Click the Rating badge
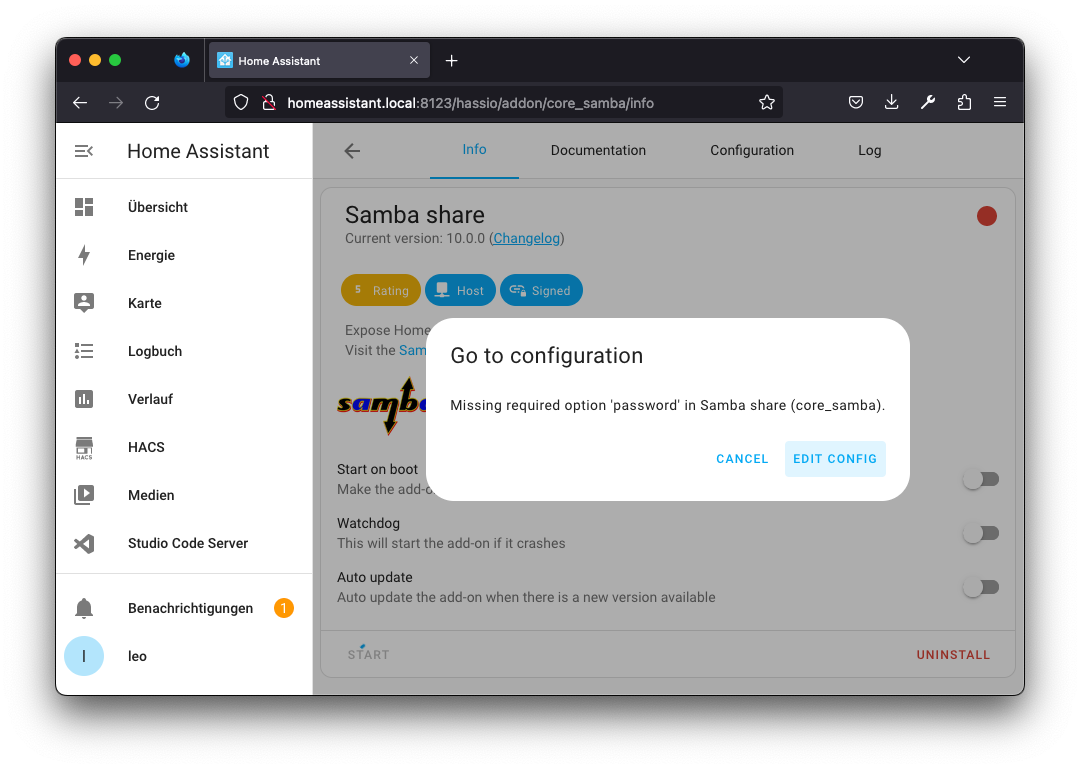Viewport: 1080px width, 769px height. pyautogui.click(x=381, y=290)
